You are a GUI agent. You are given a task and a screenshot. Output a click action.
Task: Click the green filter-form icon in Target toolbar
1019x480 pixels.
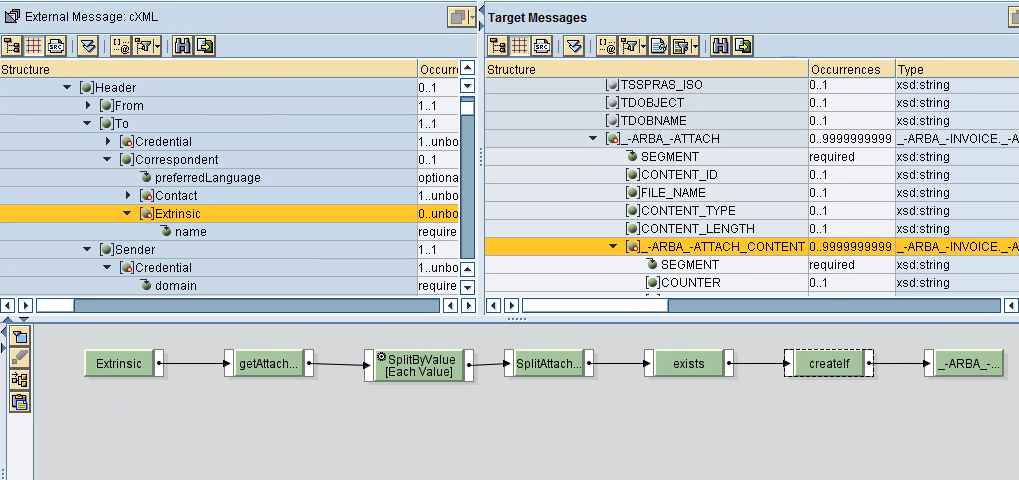[x=680, y=46]
